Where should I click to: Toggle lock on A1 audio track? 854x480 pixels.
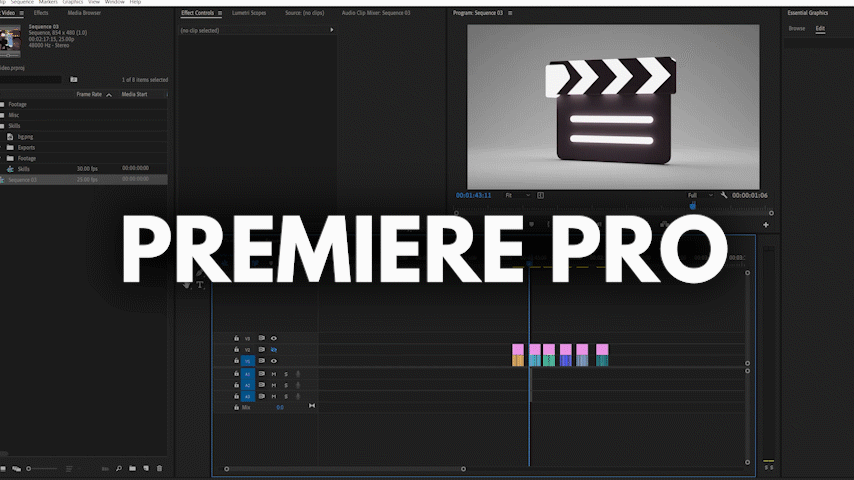[236, 374]
